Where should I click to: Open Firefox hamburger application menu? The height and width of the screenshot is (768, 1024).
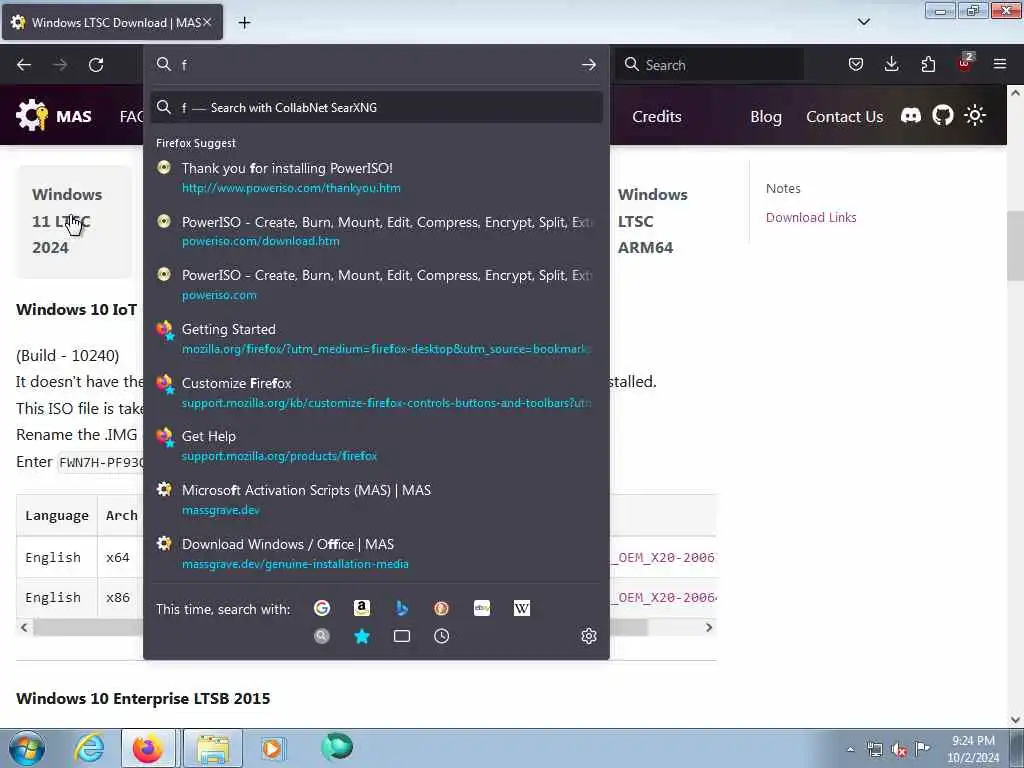pos(1000,64)
